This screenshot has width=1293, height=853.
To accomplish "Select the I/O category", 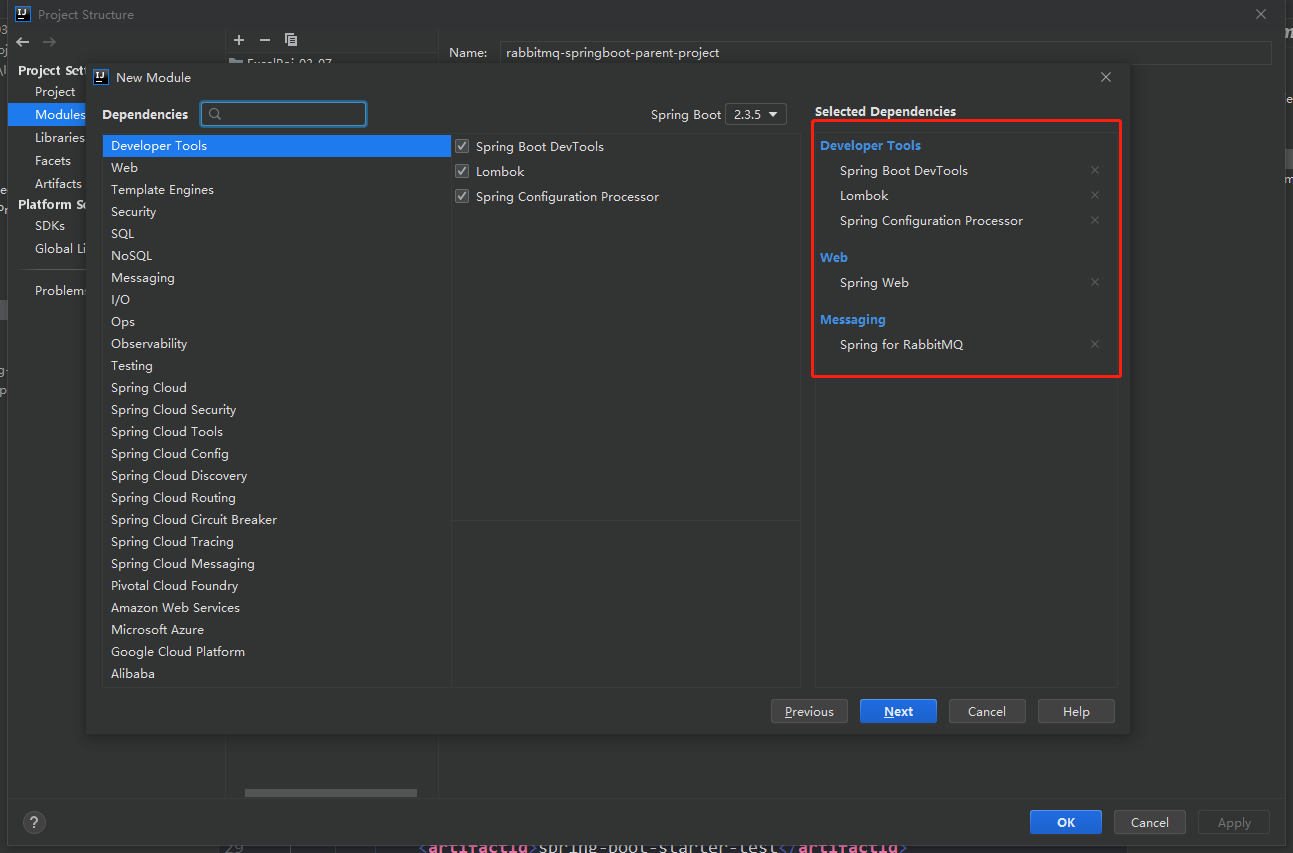I will pyautogui.click(x=277, y=300).
